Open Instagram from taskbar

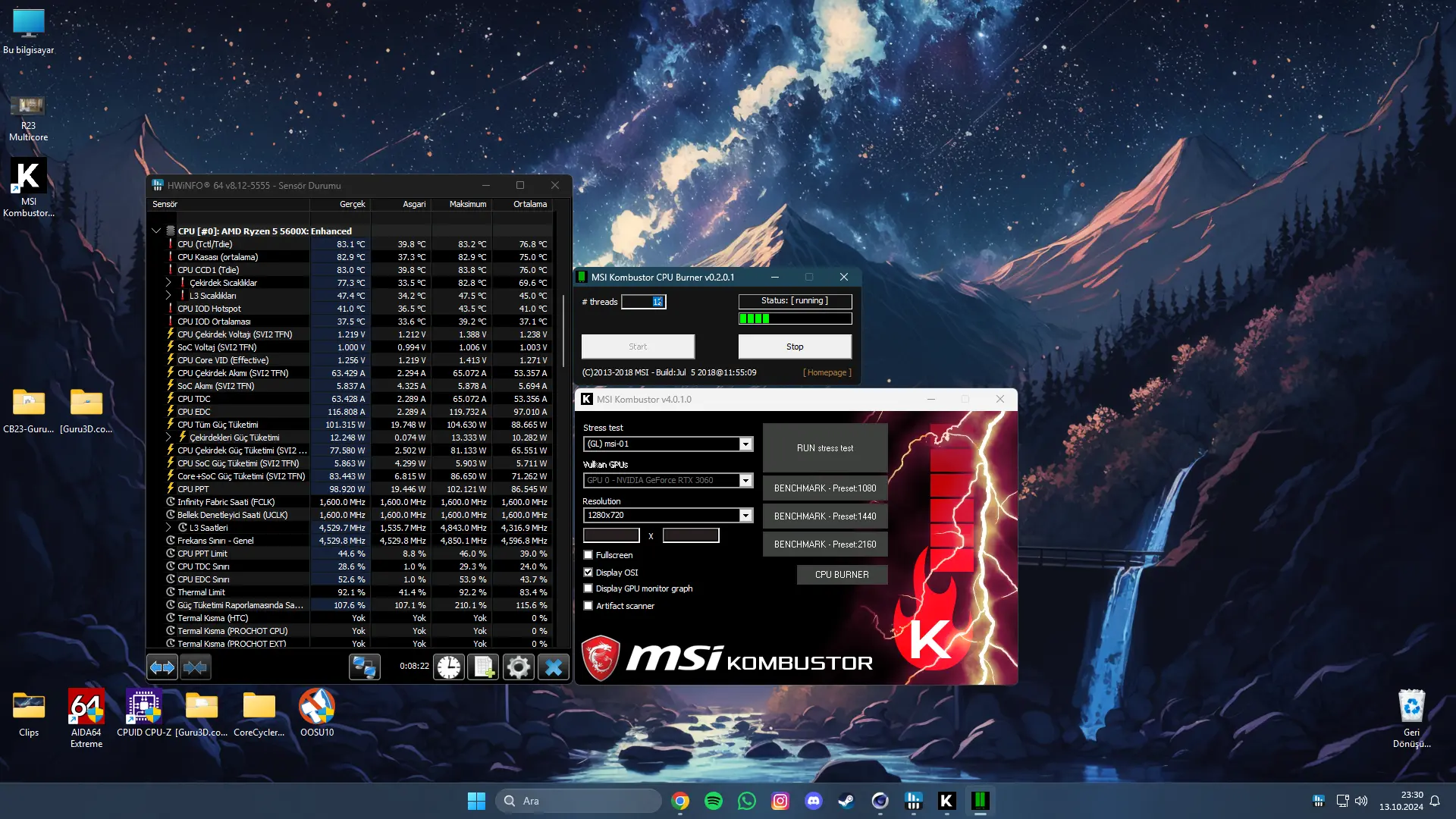tap(780, 801)
